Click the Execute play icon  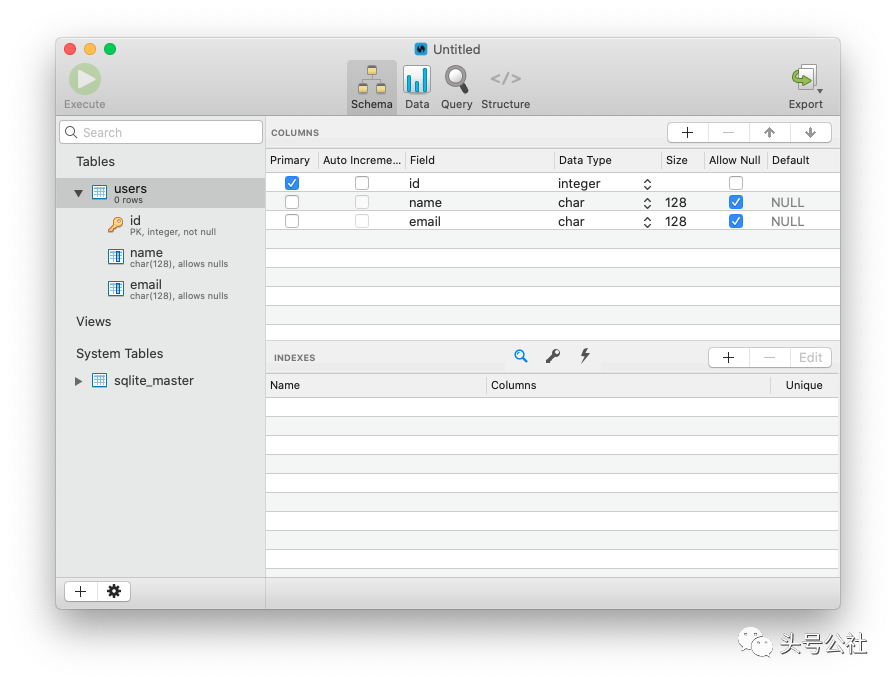(84, 80)
